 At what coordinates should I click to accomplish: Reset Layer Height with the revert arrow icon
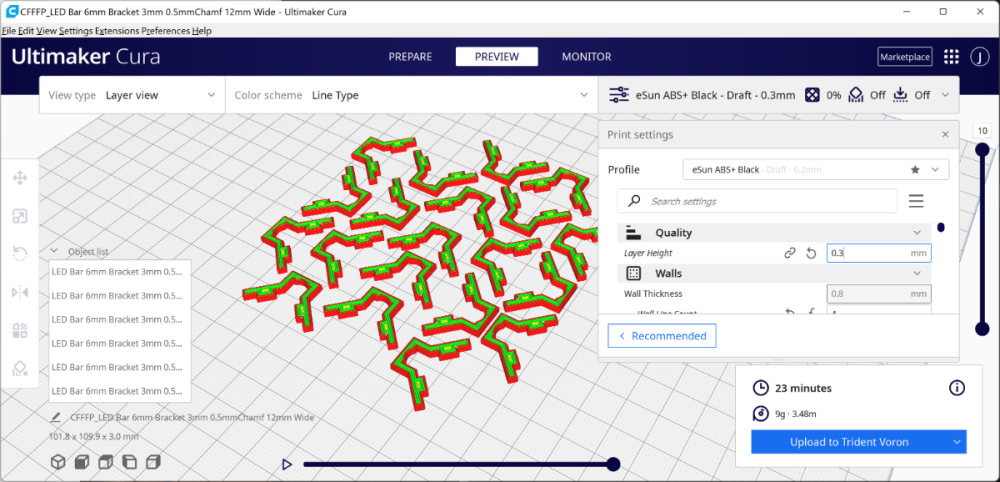click(811, 253)
